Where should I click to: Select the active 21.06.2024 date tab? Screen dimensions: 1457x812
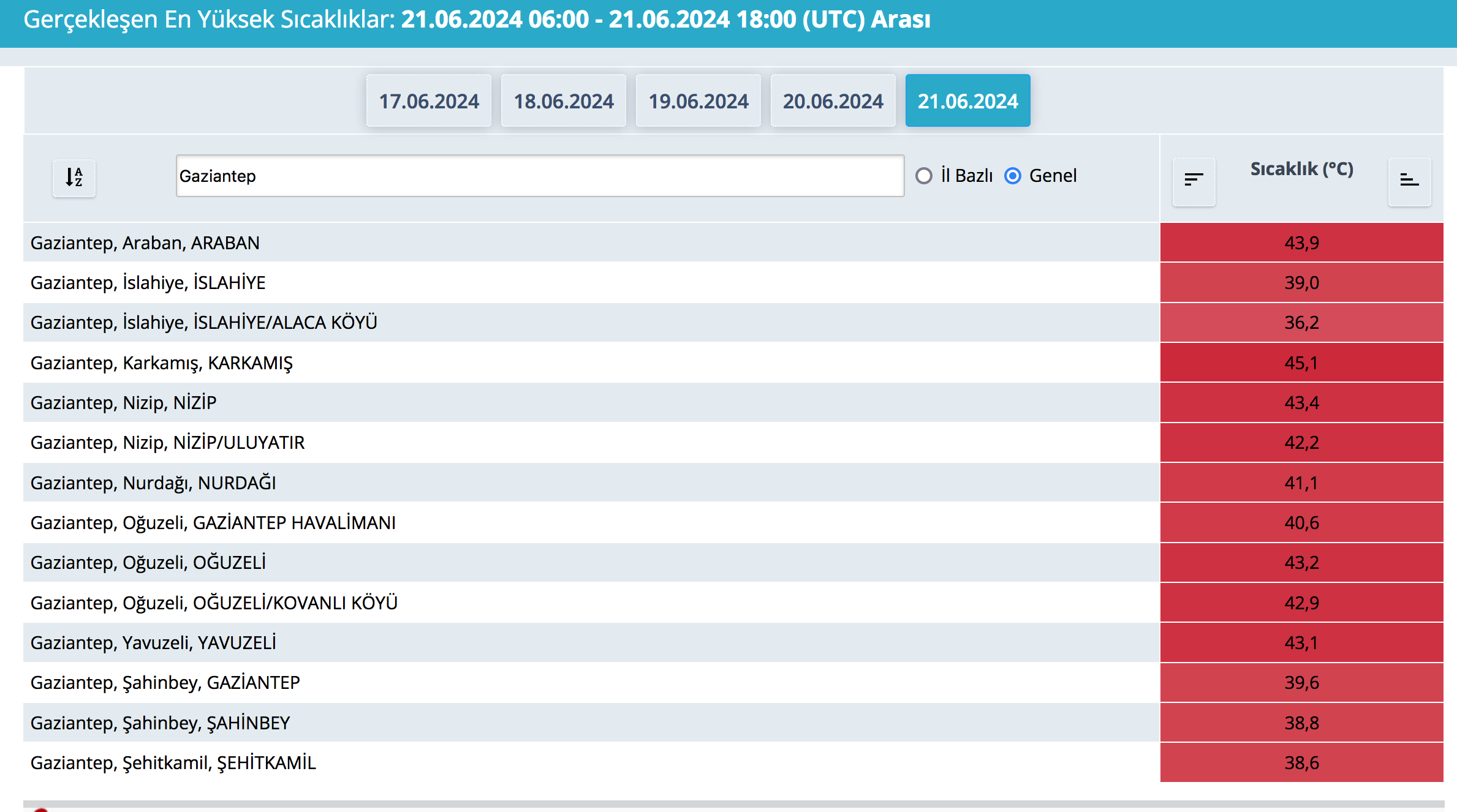coord(967,101)
